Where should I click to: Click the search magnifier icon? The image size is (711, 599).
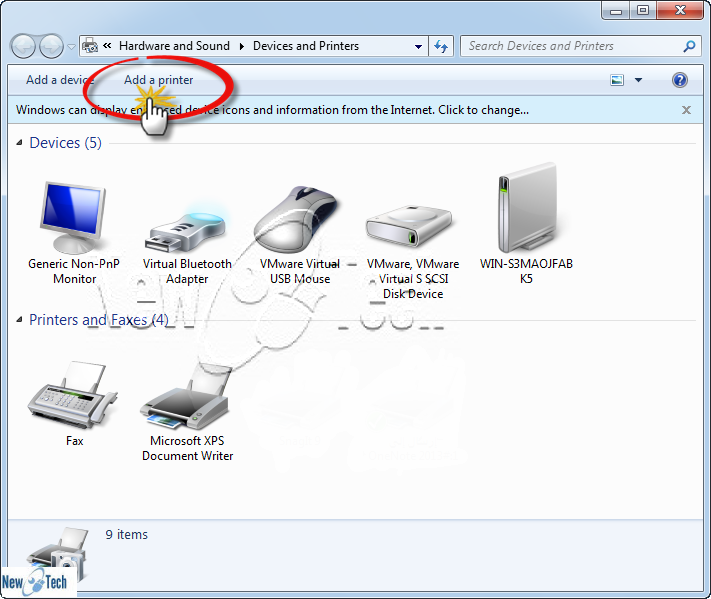pos(689,46)
